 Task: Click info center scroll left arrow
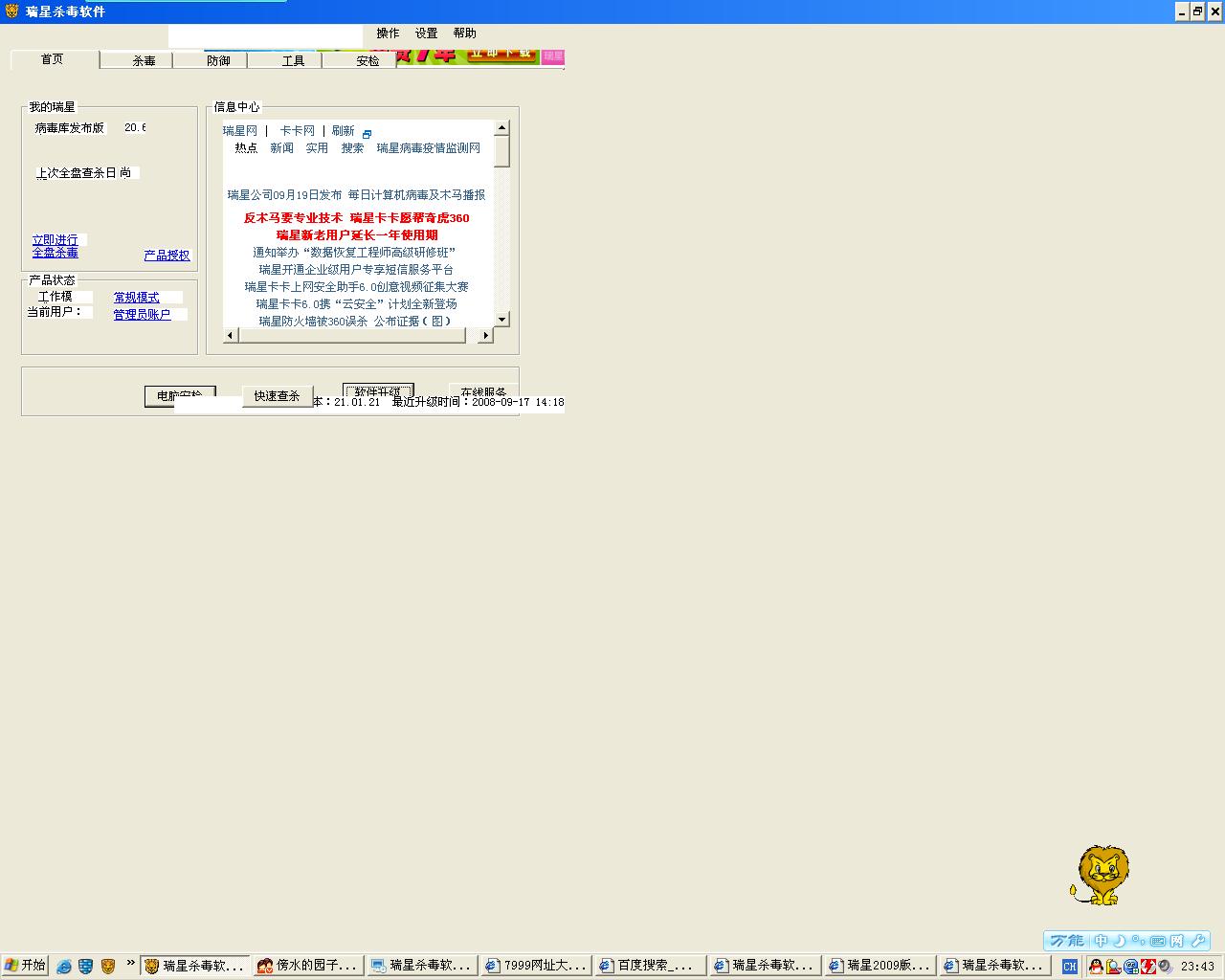(231, 335)
